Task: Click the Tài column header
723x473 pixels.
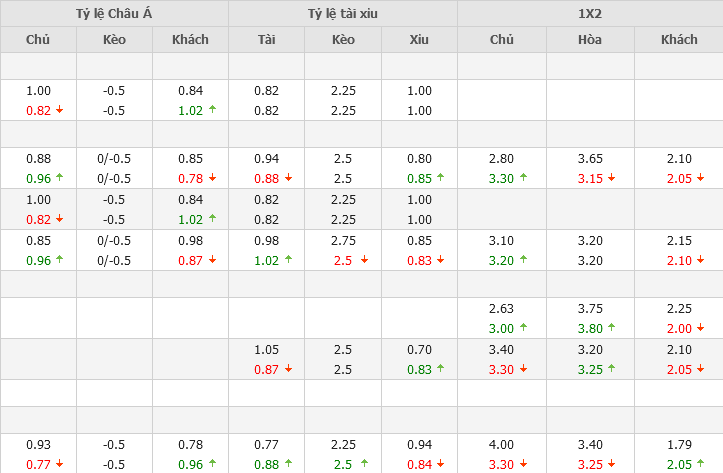Action: (266, 40)
